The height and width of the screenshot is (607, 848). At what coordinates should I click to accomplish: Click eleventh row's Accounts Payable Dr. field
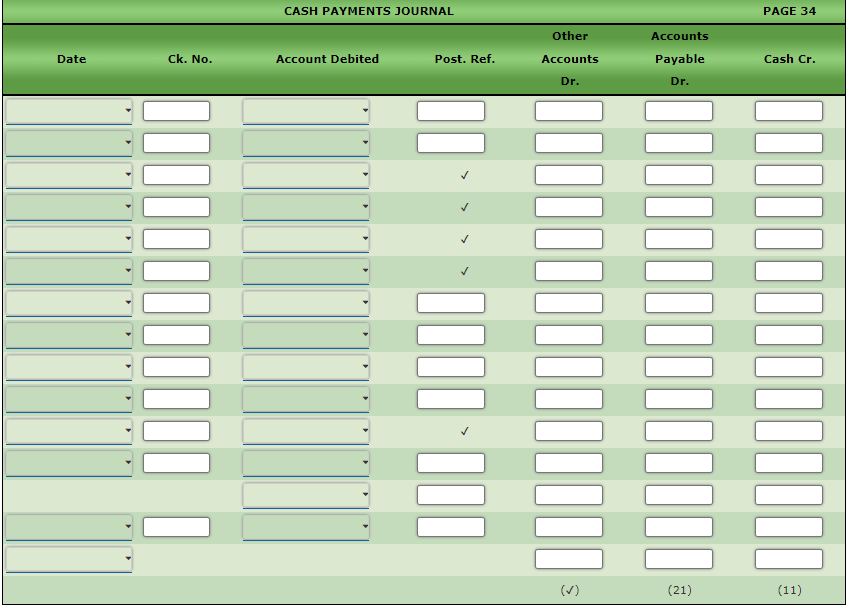(679, 431)
